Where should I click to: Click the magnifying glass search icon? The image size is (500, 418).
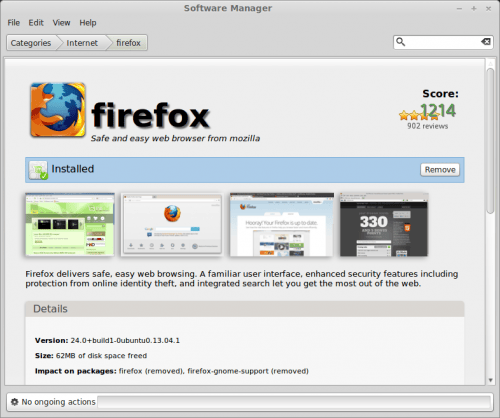point(400,42)
